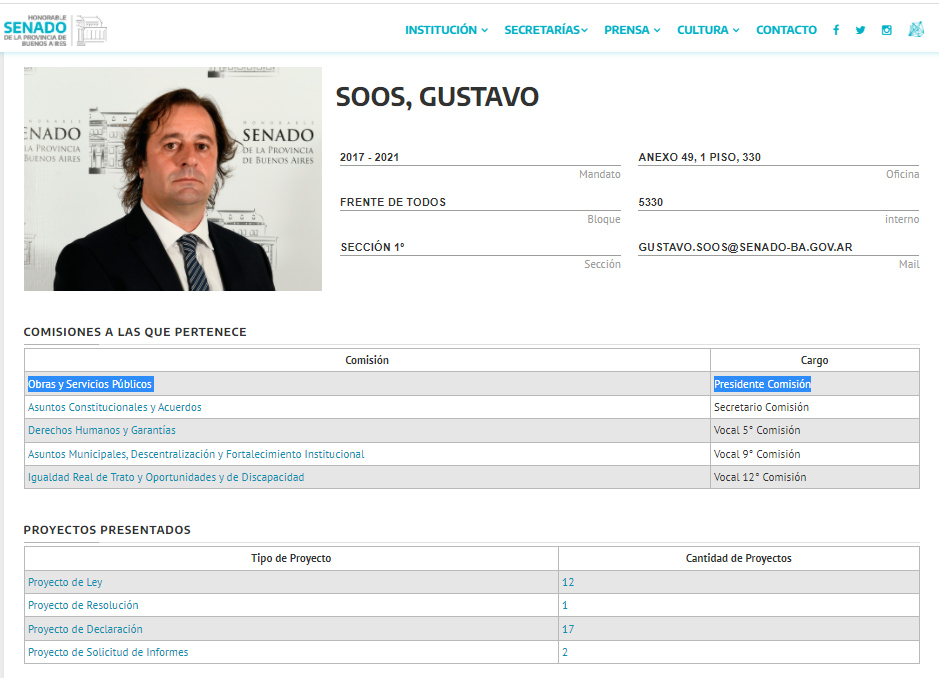939x678 pixels.
Task: Open the Cultura menu
Action: point(708,30)
